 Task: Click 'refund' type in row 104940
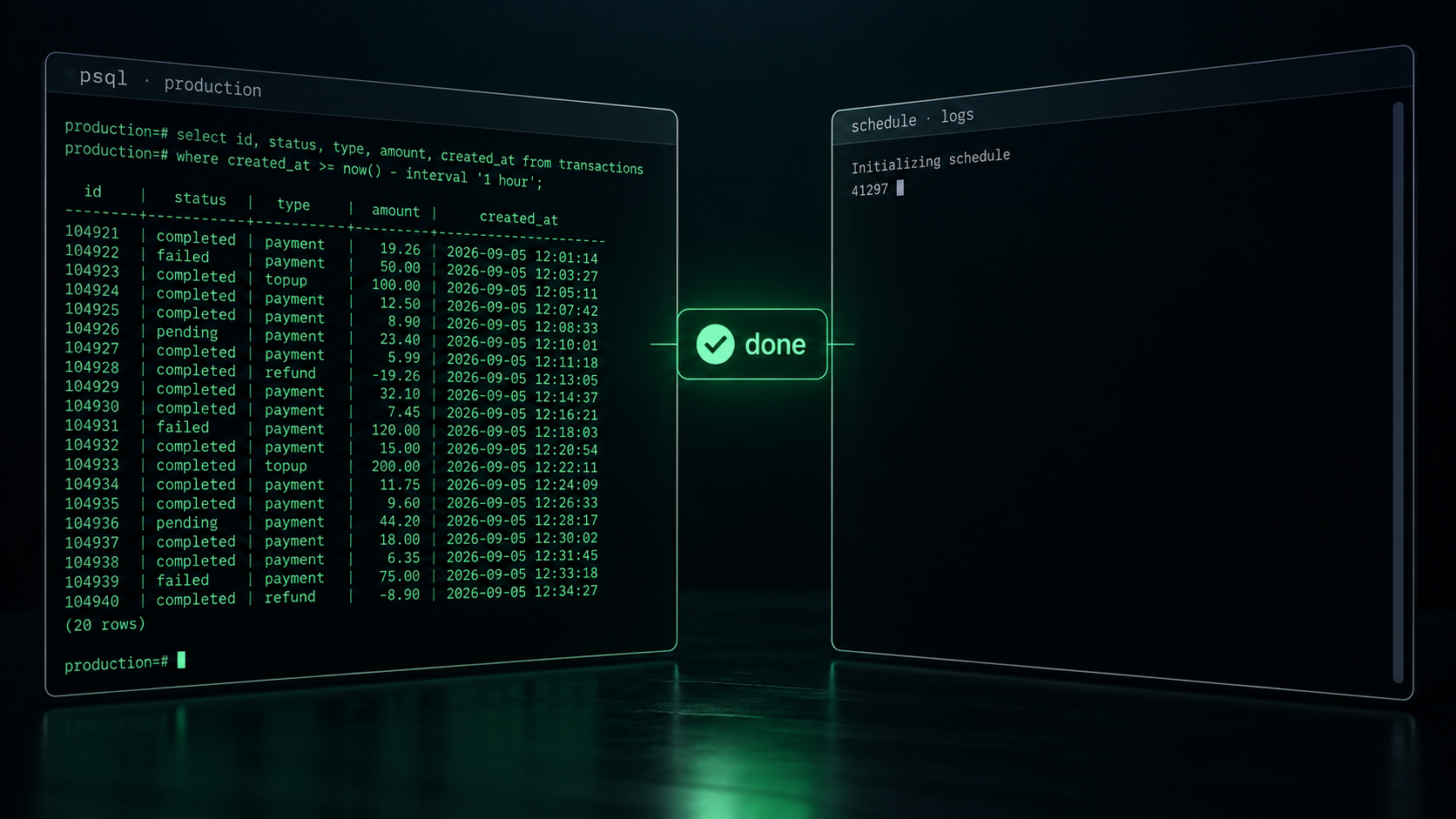coord(290,597)
